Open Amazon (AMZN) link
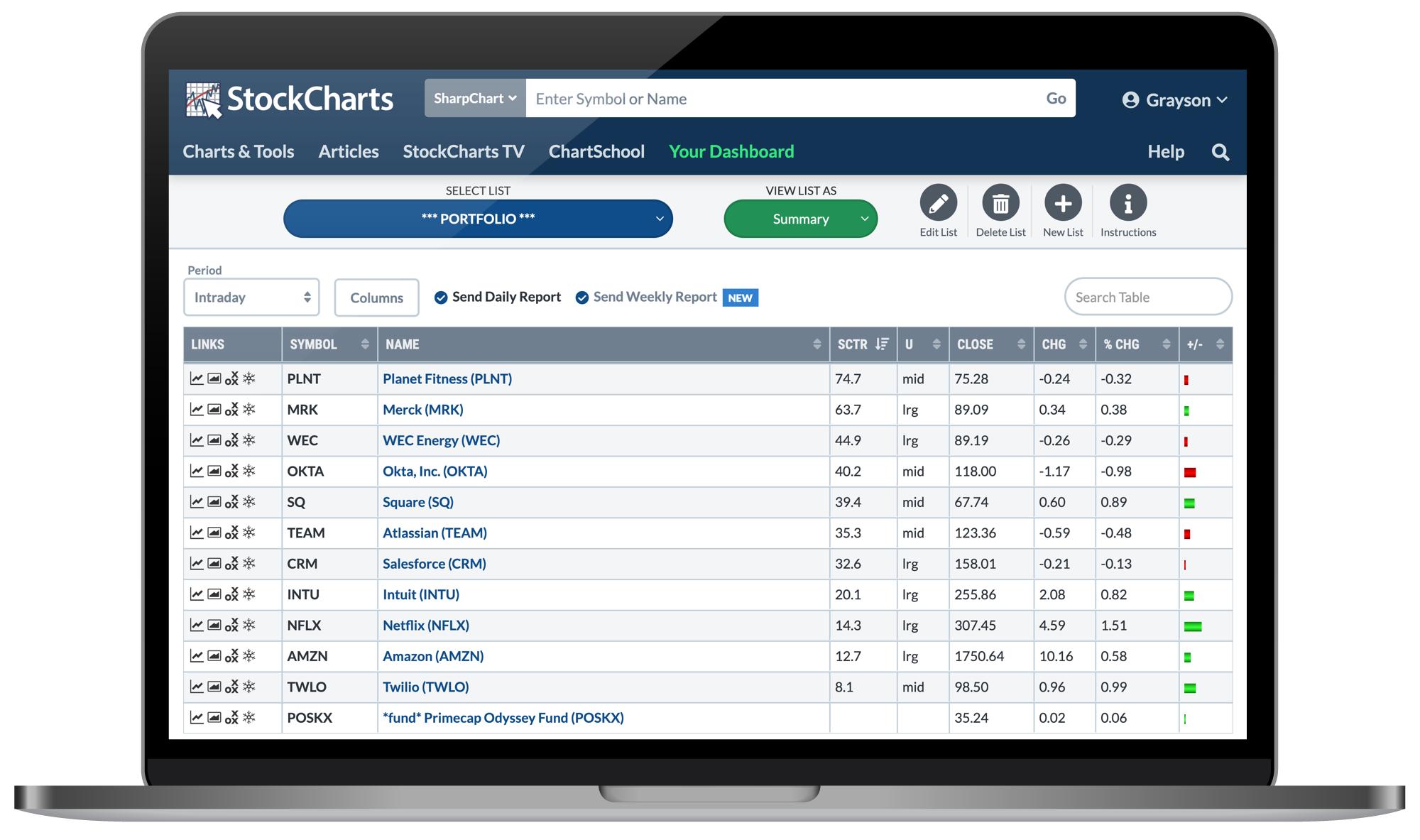The width and height of the screenshot is (1420, 840). (x=433, y=656)
